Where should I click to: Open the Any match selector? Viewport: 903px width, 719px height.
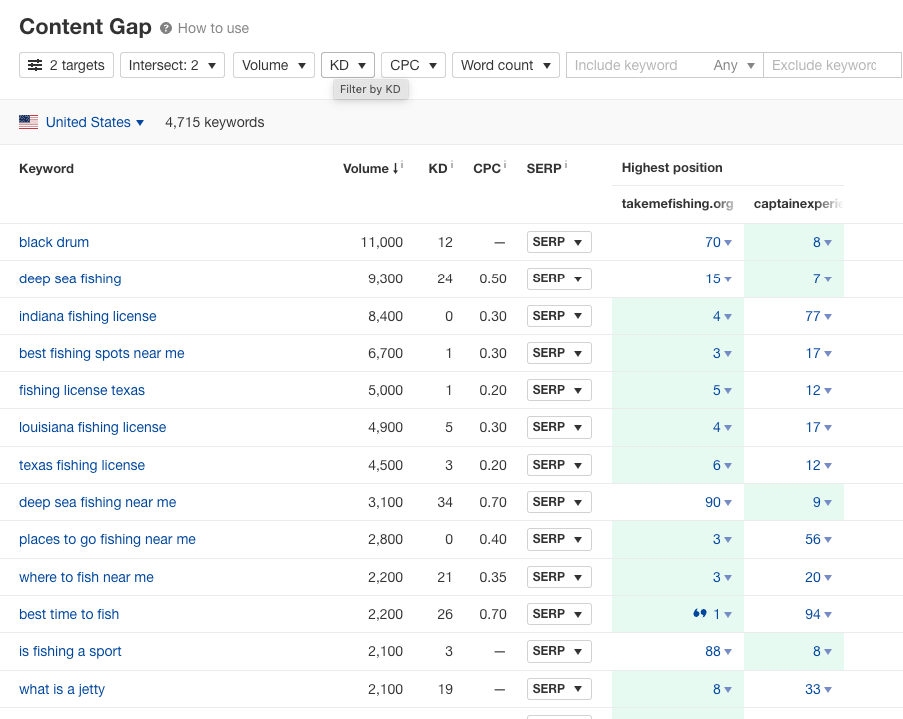[x=734, y=65]
